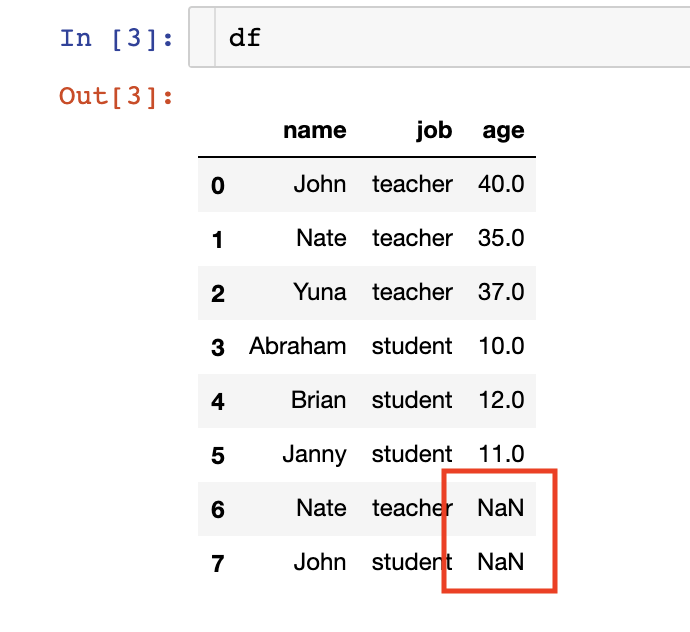Image resolution: width=690 pixels, height=632 pixels.
Task: Click the NaN age in row 6
Action: (501, 508)
